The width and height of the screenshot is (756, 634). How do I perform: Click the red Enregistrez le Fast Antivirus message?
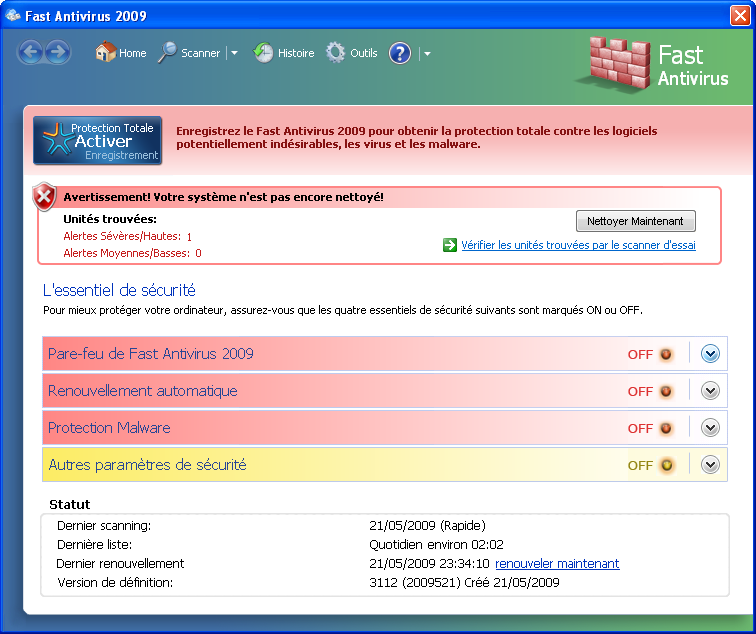[x=417, y=137]
